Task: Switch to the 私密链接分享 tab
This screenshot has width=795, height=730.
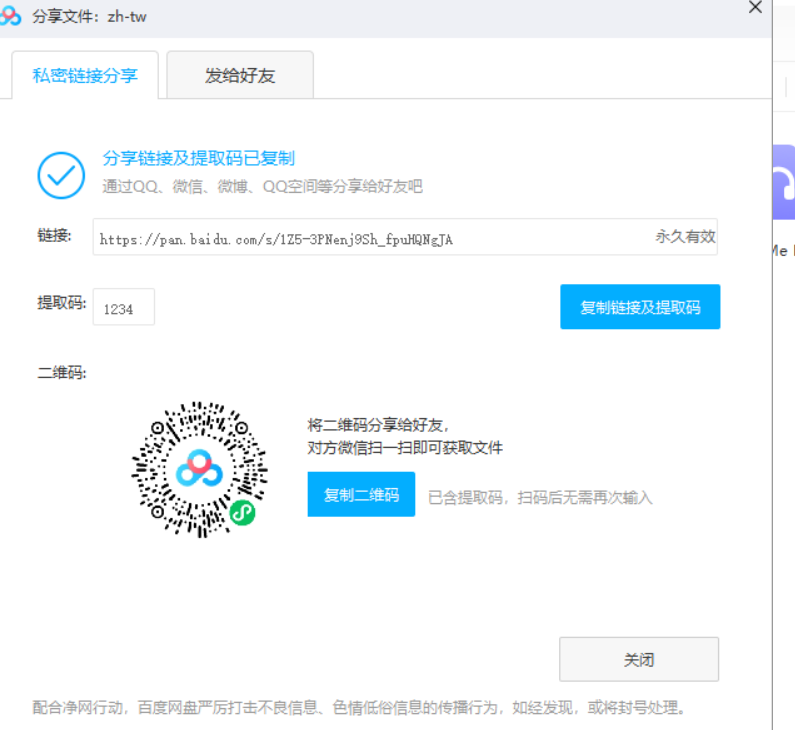Action: click(x=85, y=75)
